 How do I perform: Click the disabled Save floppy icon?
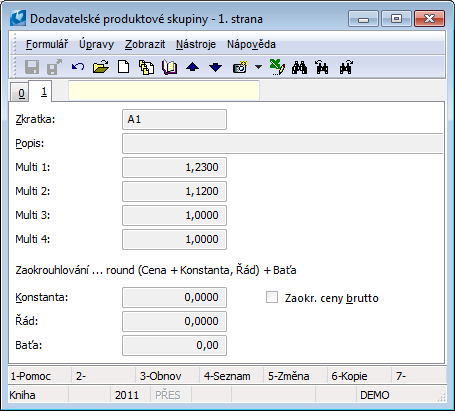[32, 67]
